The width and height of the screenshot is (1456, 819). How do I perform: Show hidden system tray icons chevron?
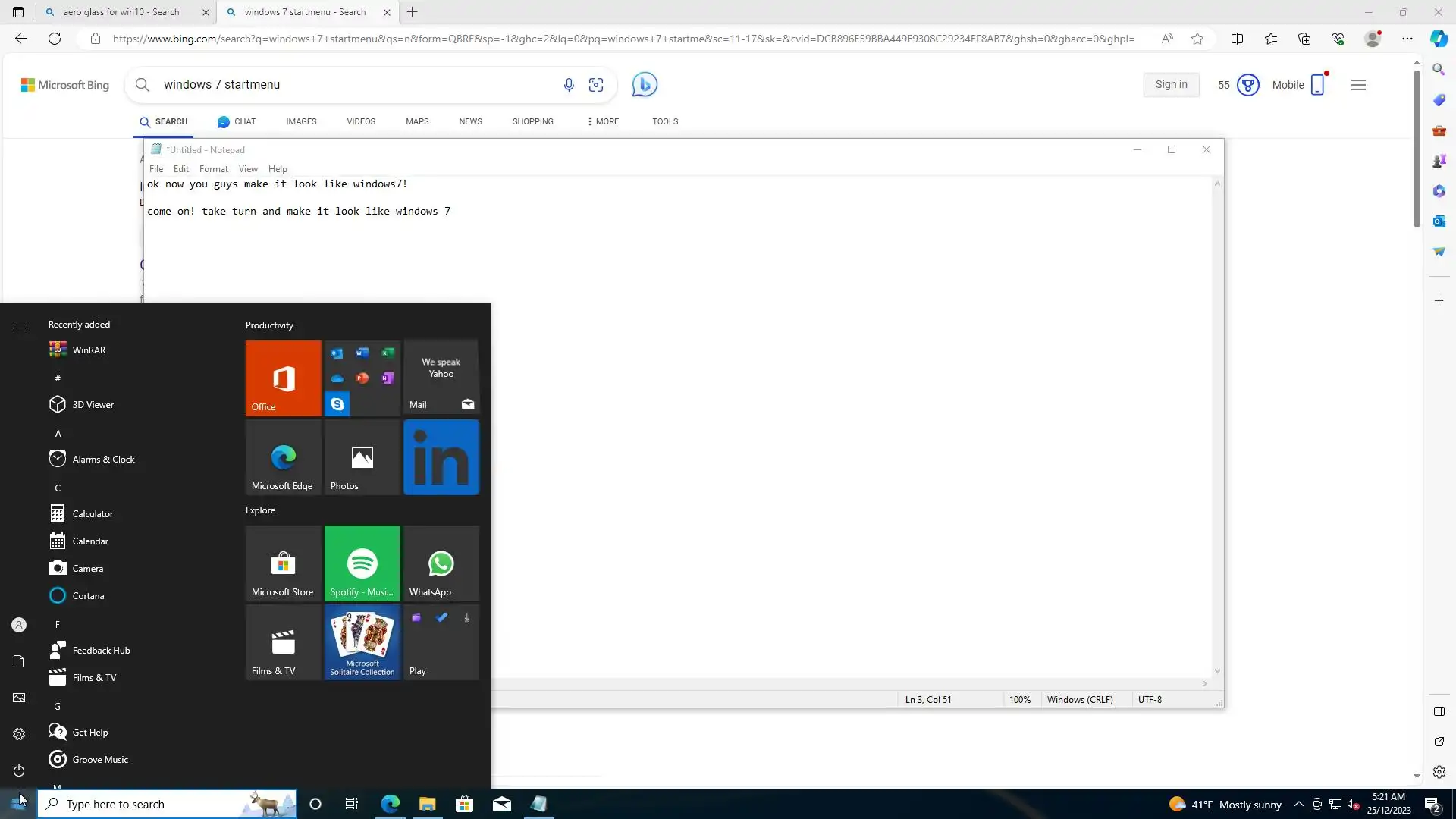1298,804
